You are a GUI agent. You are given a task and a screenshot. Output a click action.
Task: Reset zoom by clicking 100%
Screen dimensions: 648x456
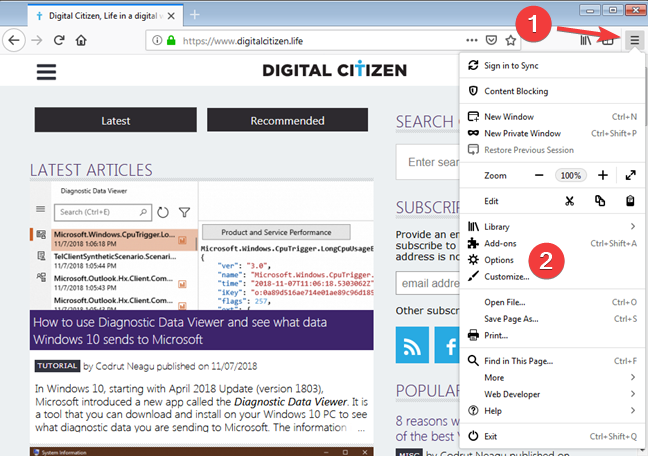[x=571, y=175]
